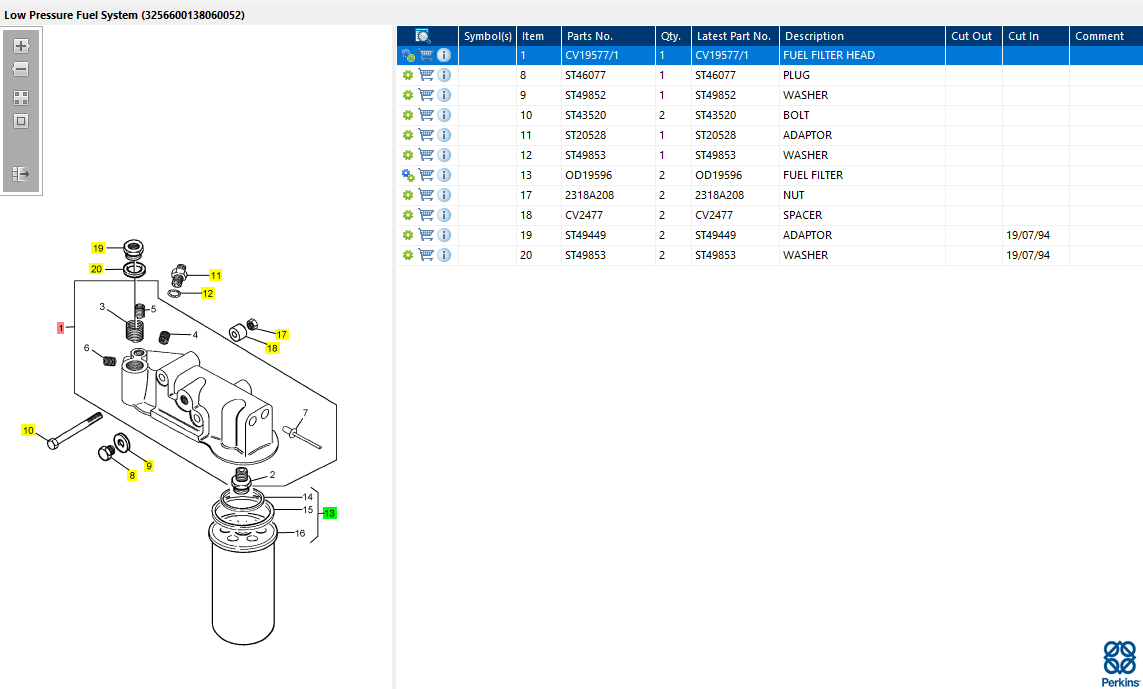Screen dimensions: 1143x689
Task: Select callout 18 in the diagram
Action: (272, 349)
